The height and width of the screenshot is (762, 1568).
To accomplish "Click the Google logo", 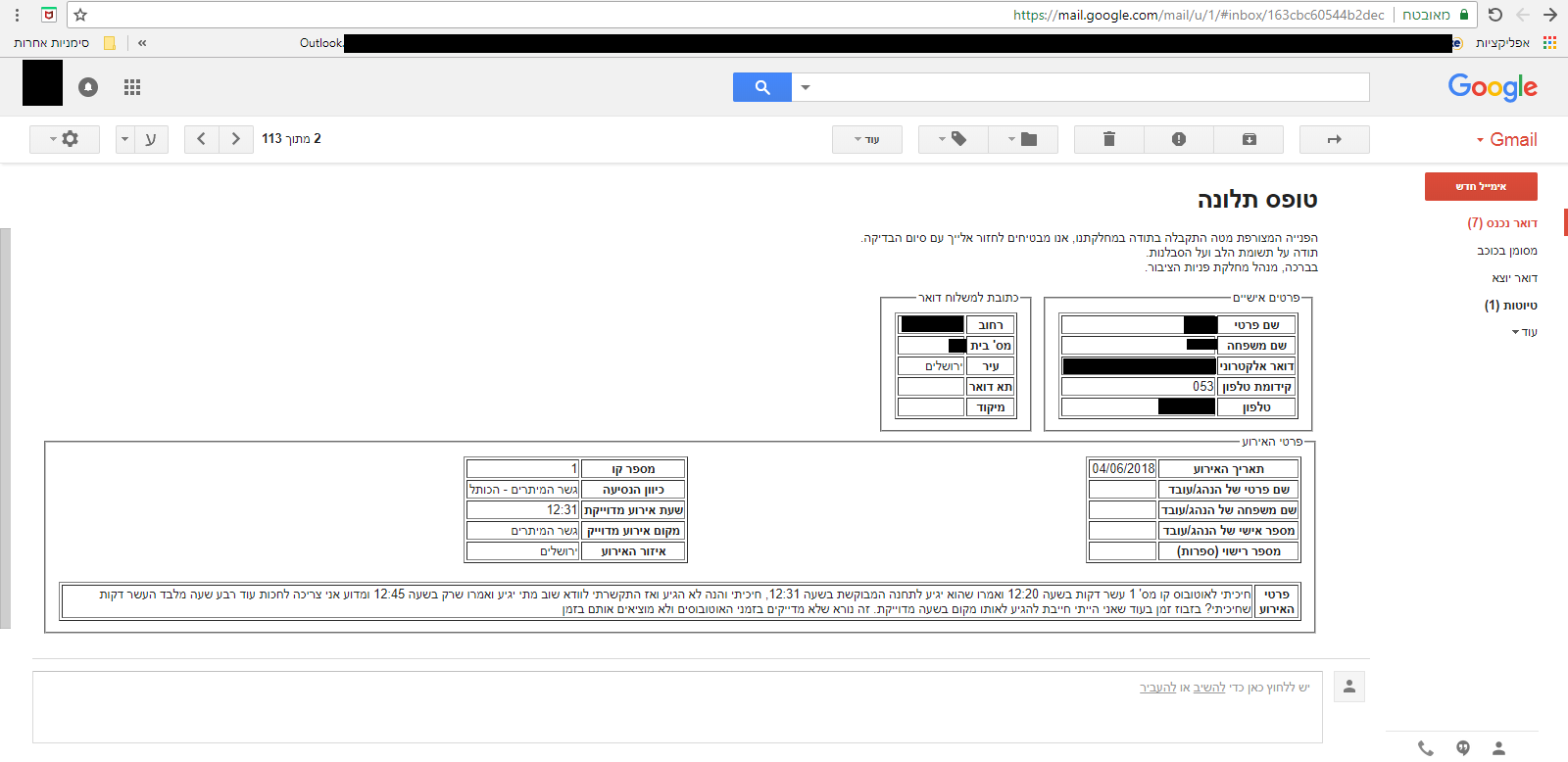I will pyautogui.click(x=1493, y=87).
